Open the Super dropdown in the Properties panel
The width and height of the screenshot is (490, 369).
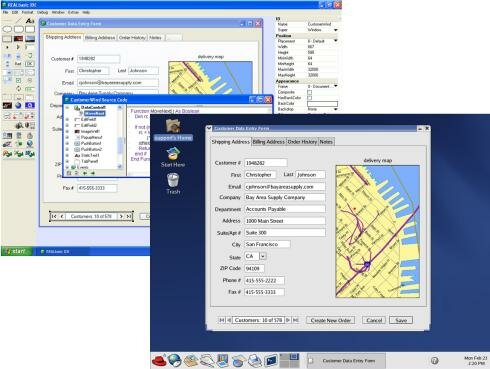tap(335, 30)
